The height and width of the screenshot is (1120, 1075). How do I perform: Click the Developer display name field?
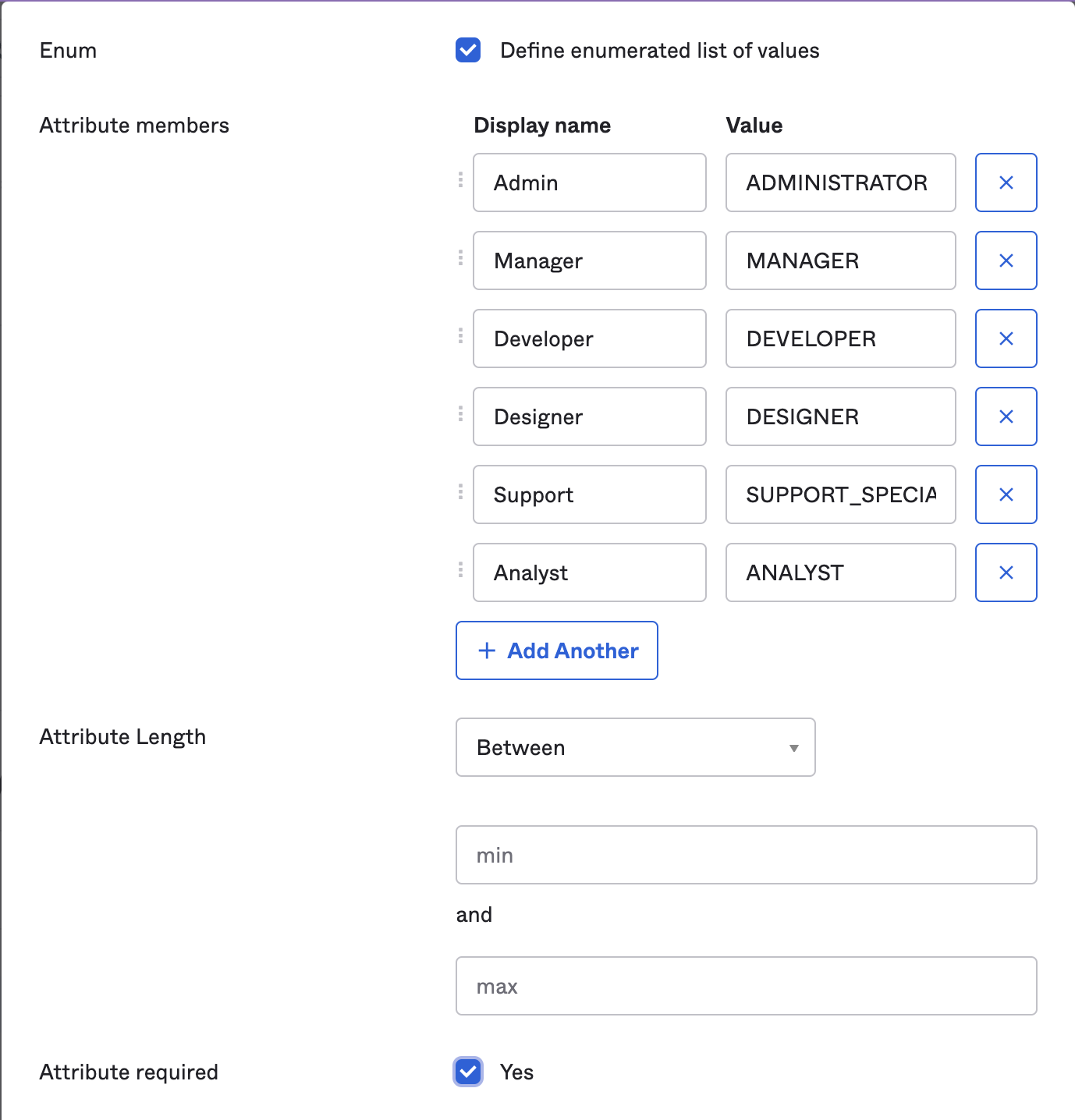589,338
